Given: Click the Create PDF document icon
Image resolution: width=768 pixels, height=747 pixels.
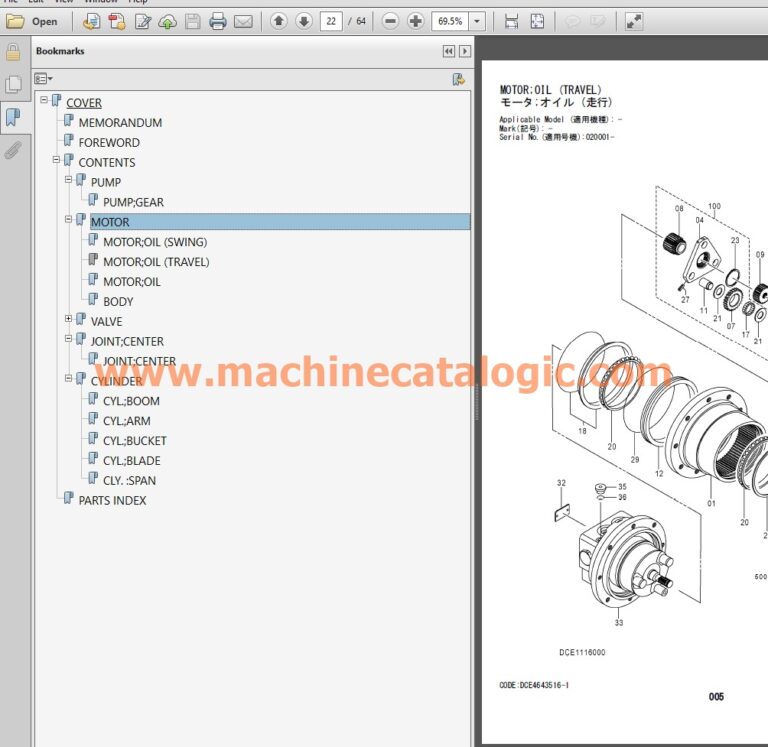Looking at the screenshot, I should tap(117, 22).
